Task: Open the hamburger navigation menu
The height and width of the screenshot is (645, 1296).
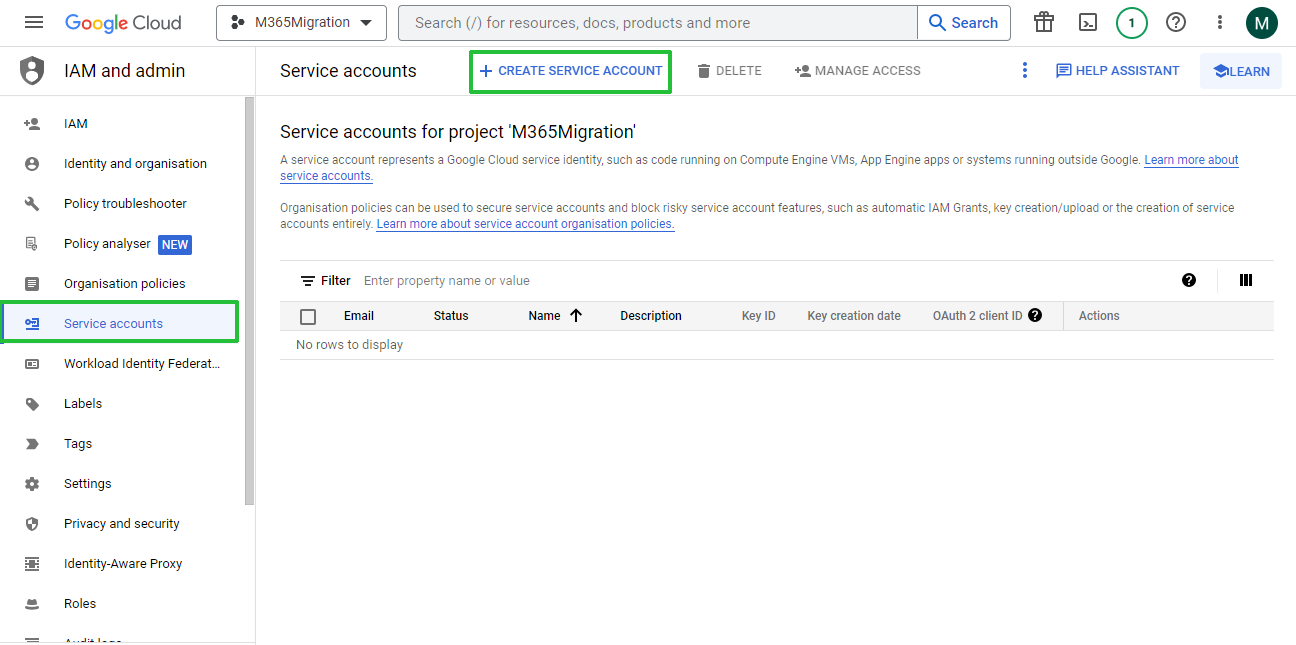Action: (34, 22)
